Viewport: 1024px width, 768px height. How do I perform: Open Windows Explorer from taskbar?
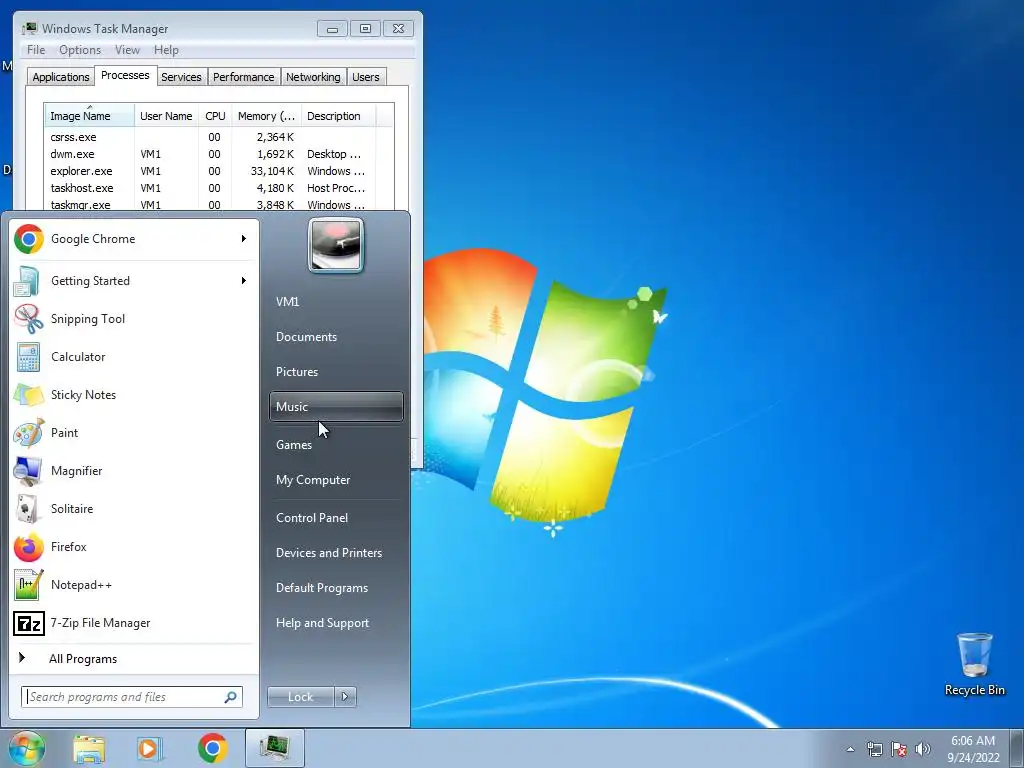pyautogui.click(x=89, y=748)
